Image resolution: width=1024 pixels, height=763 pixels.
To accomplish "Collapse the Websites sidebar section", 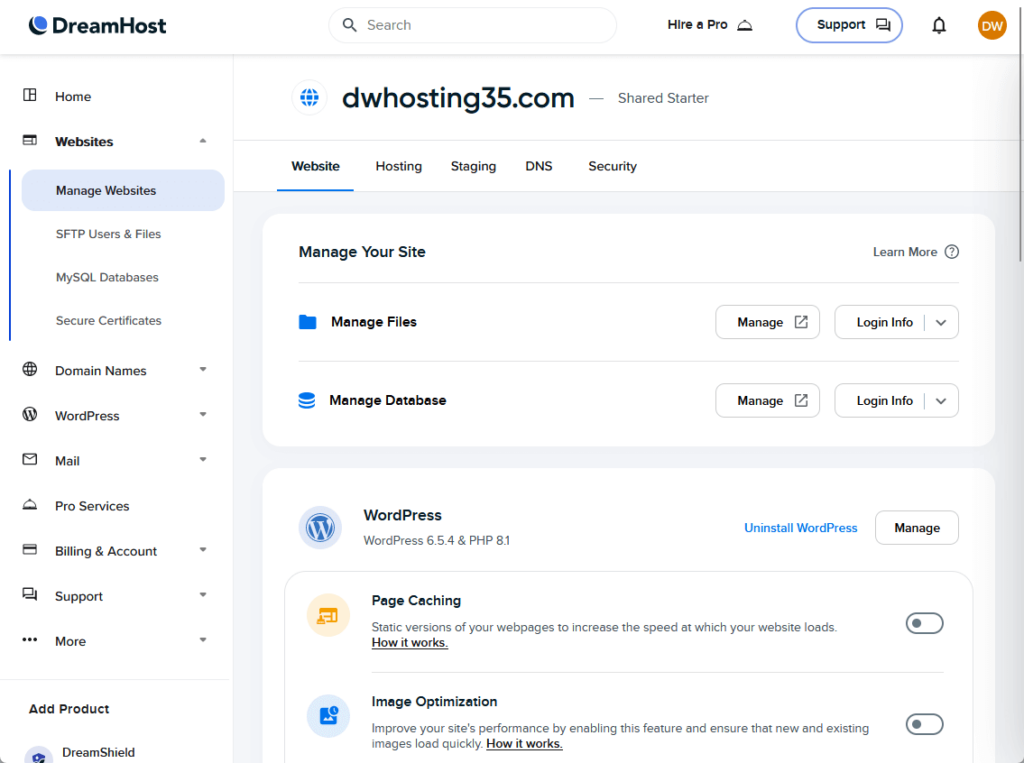I will click(x=203, y=140).
